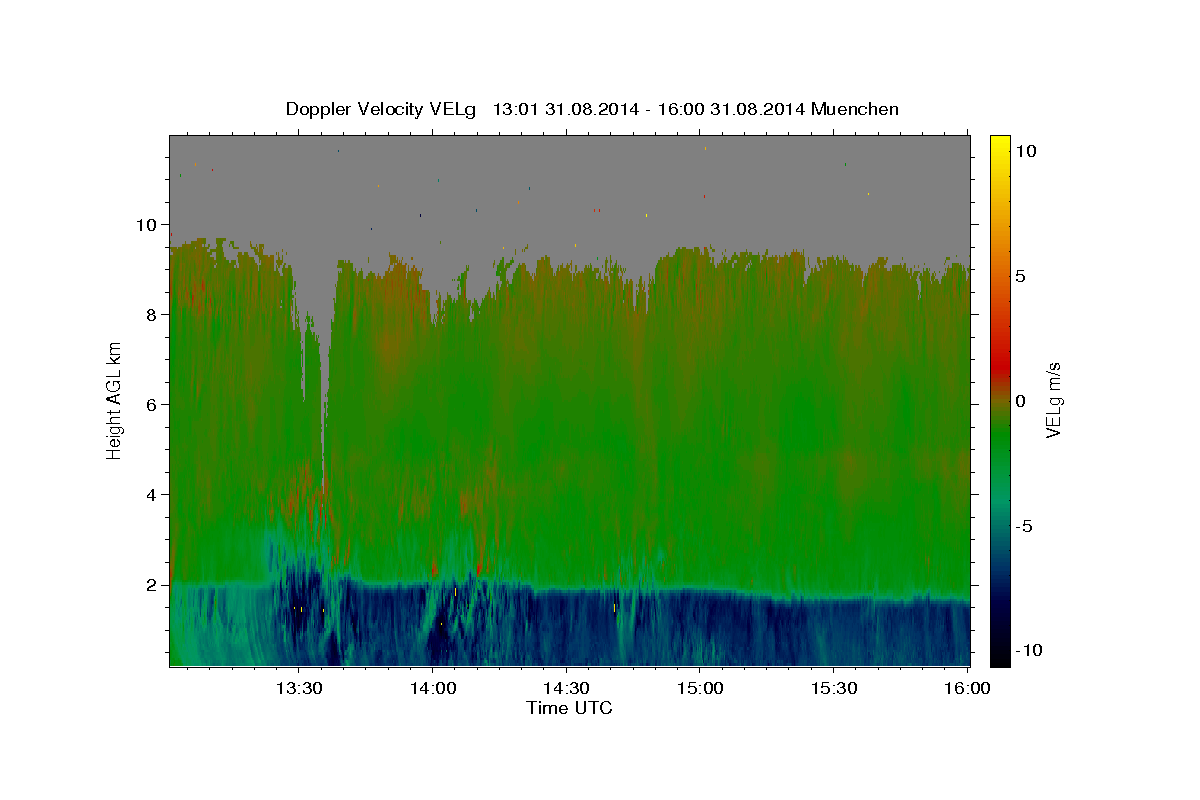Click the 16:00 time tick label
Screen dimensions: 1200x800
click(x=966, y=688)
